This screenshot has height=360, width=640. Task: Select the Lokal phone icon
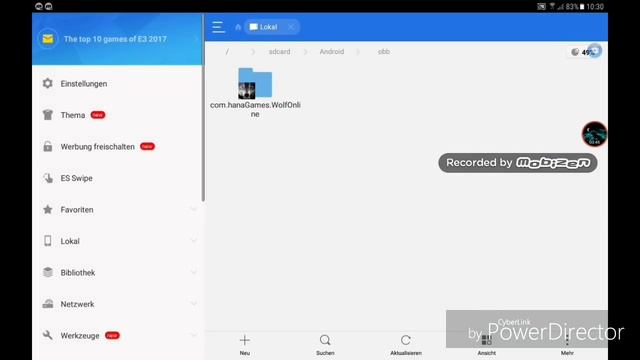[48, 241]
